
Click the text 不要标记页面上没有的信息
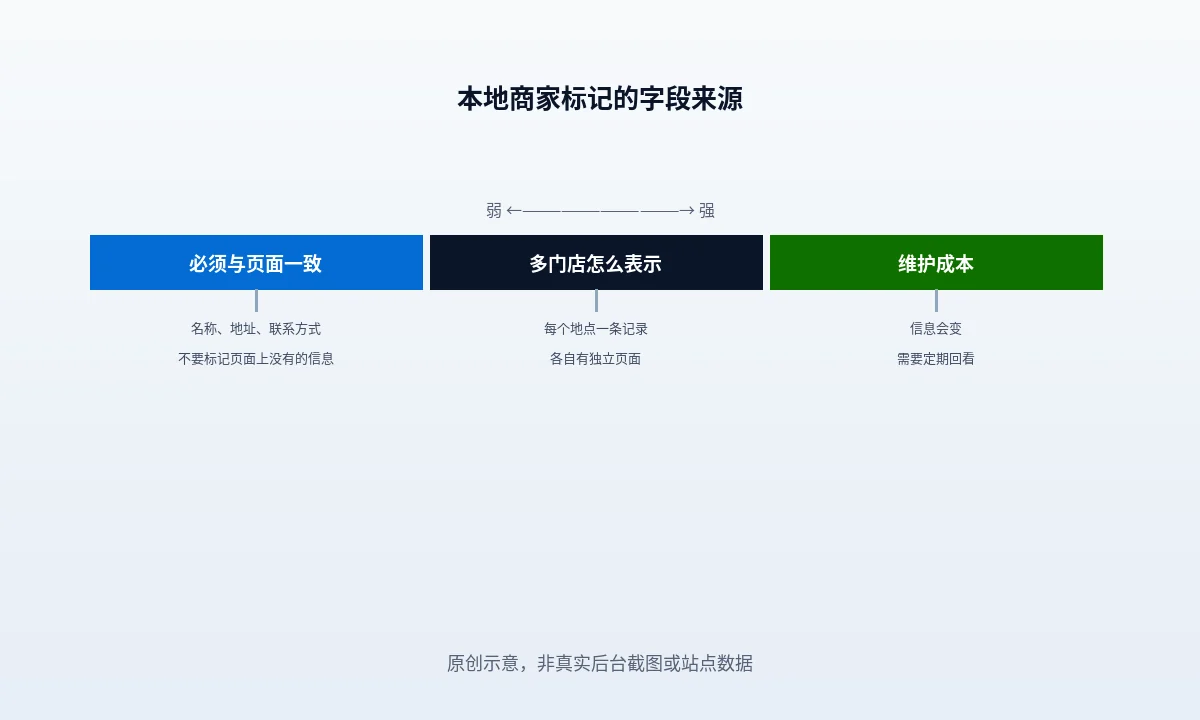pyautogui.click(x=256, y=359)
